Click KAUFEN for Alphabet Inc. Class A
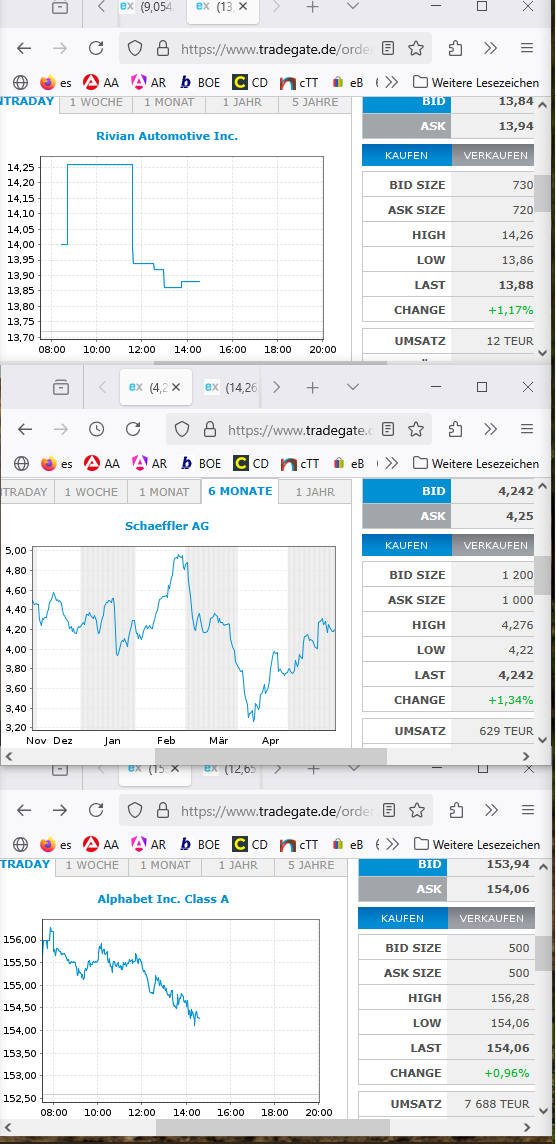 click(403, 918)
